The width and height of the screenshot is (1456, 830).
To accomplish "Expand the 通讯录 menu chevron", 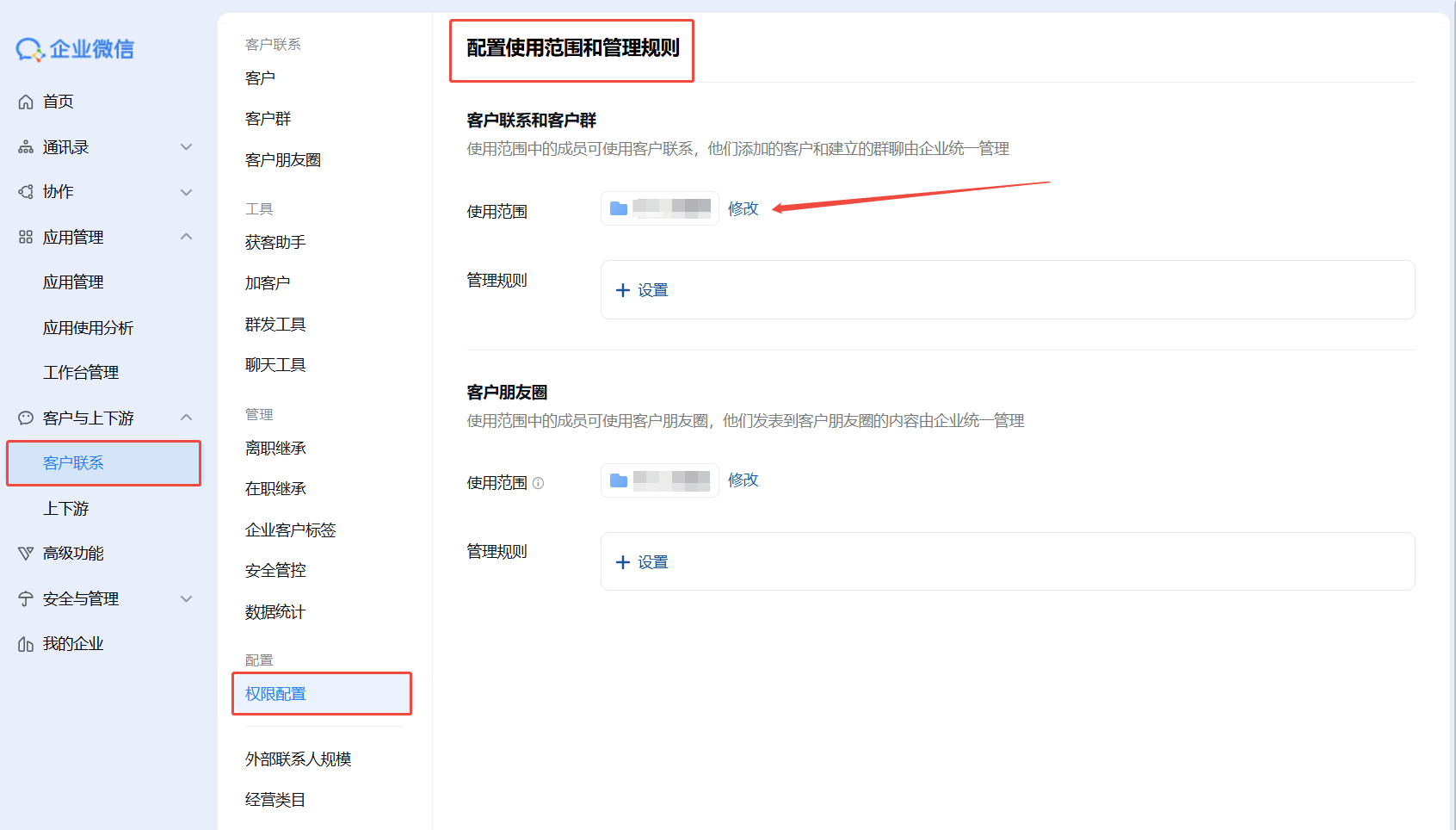I will (x=186, y=147).
